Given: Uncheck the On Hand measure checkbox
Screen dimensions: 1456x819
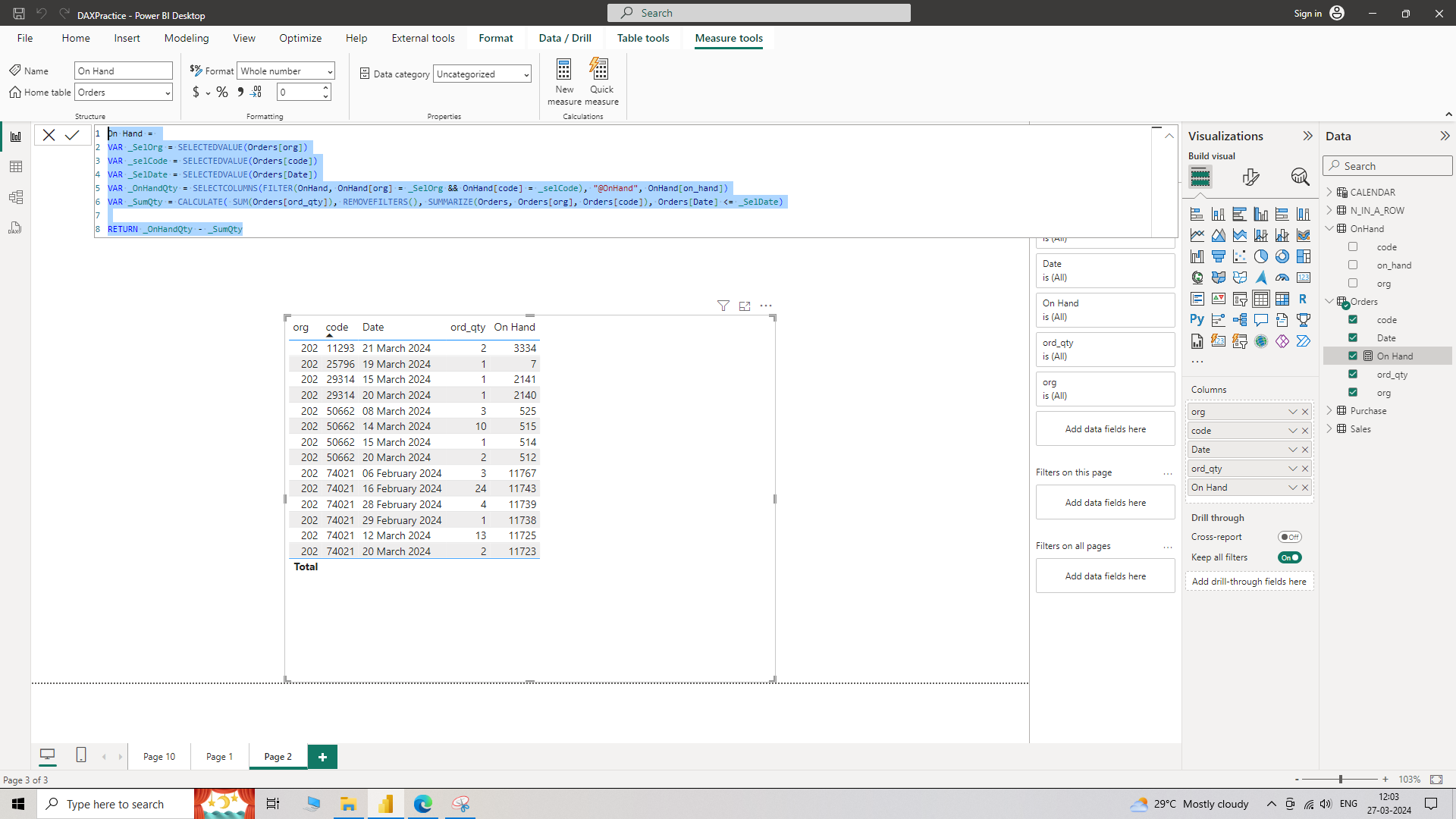Looking at the screenshot, I should pyautogui.click(x=1353, y=356).
